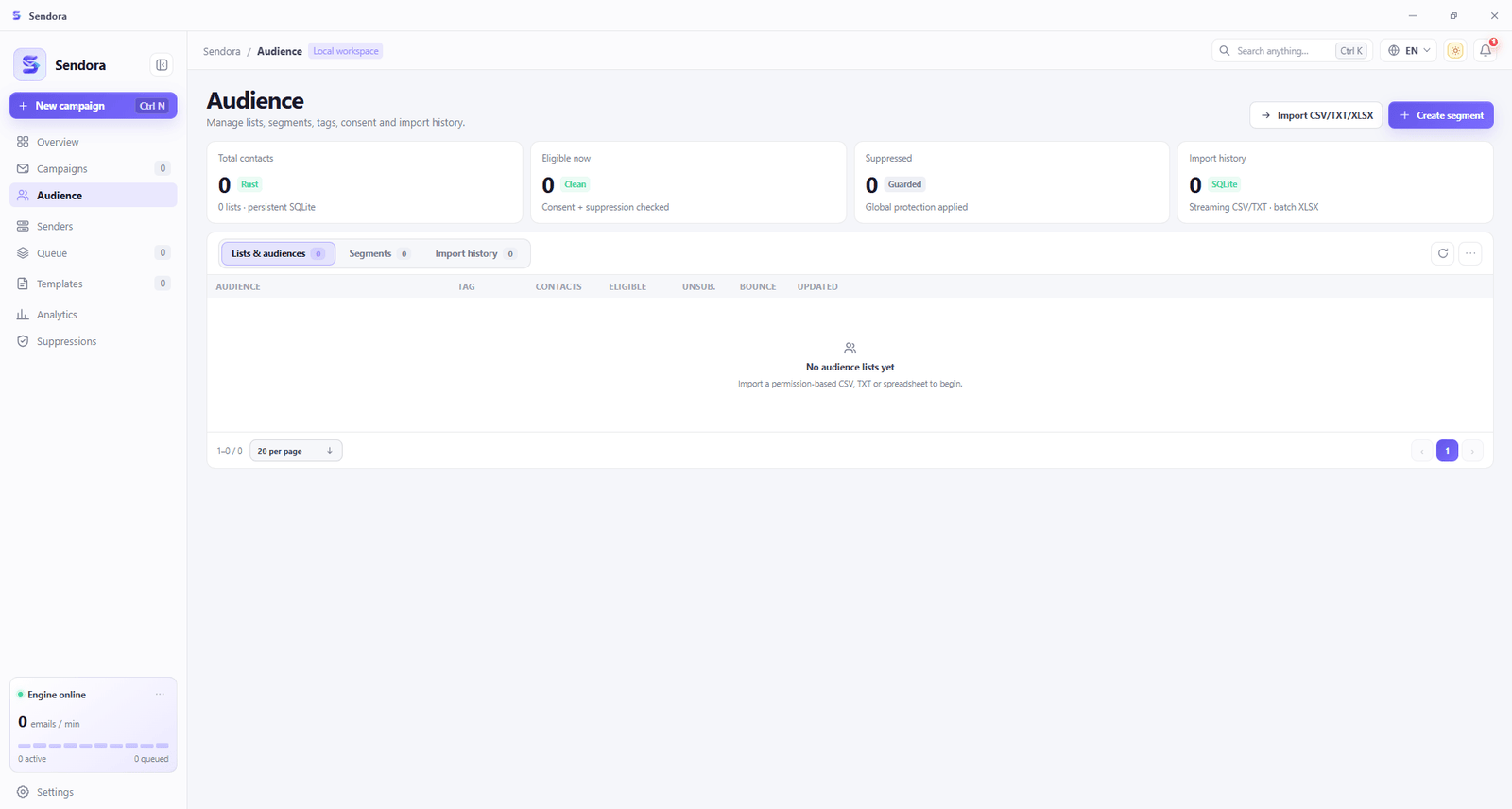Open notifications bell icon
The height and width of the screenshot is (809, 1512).
point(1486,51)
